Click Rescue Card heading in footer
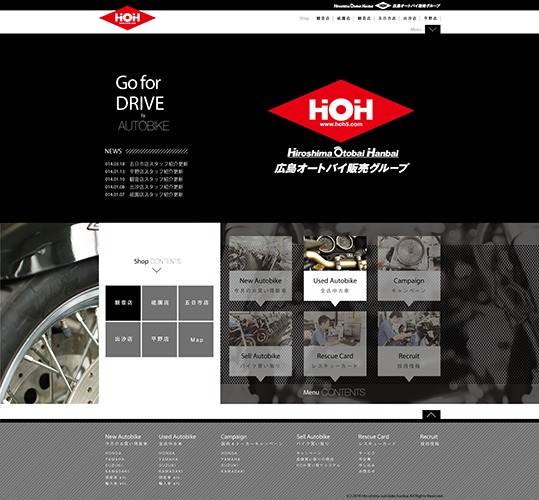The width and height of the screenshot is (539, 500). point(373,437)
